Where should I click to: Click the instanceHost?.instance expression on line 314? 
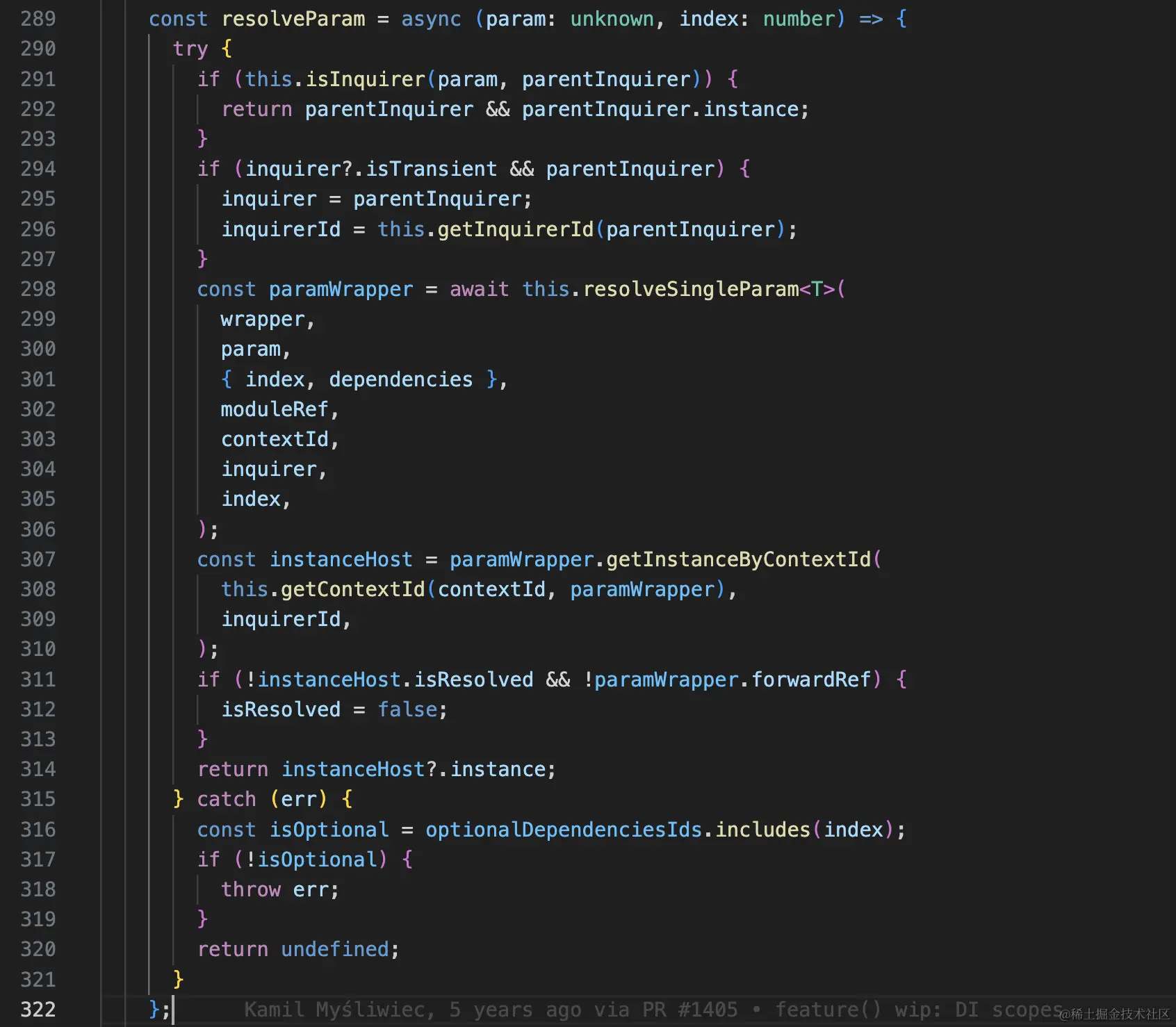[x=414, y=769]
